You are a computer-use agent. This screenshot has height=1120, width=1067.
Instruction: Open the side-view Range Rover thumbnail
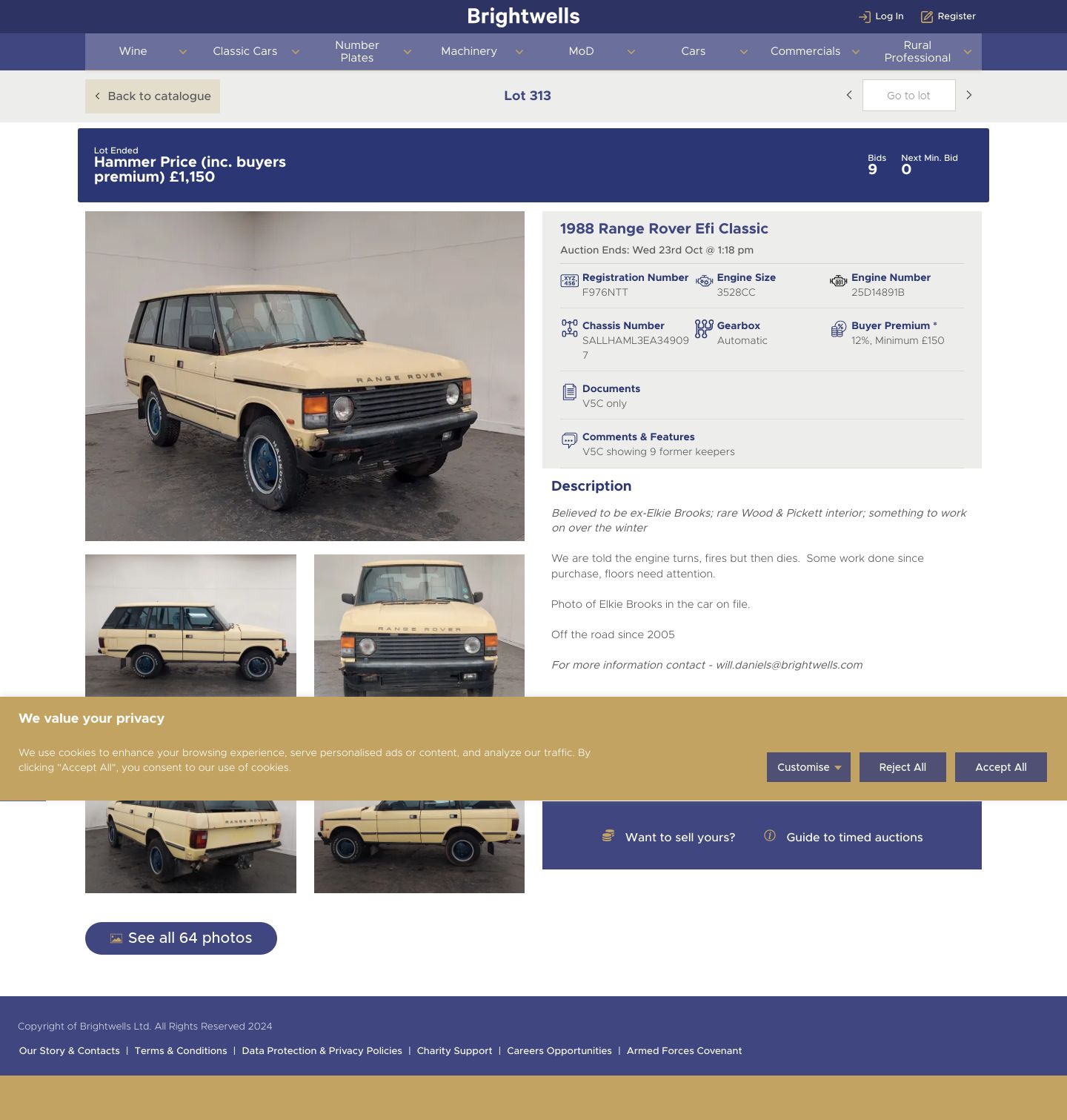[x=190, y=626]
